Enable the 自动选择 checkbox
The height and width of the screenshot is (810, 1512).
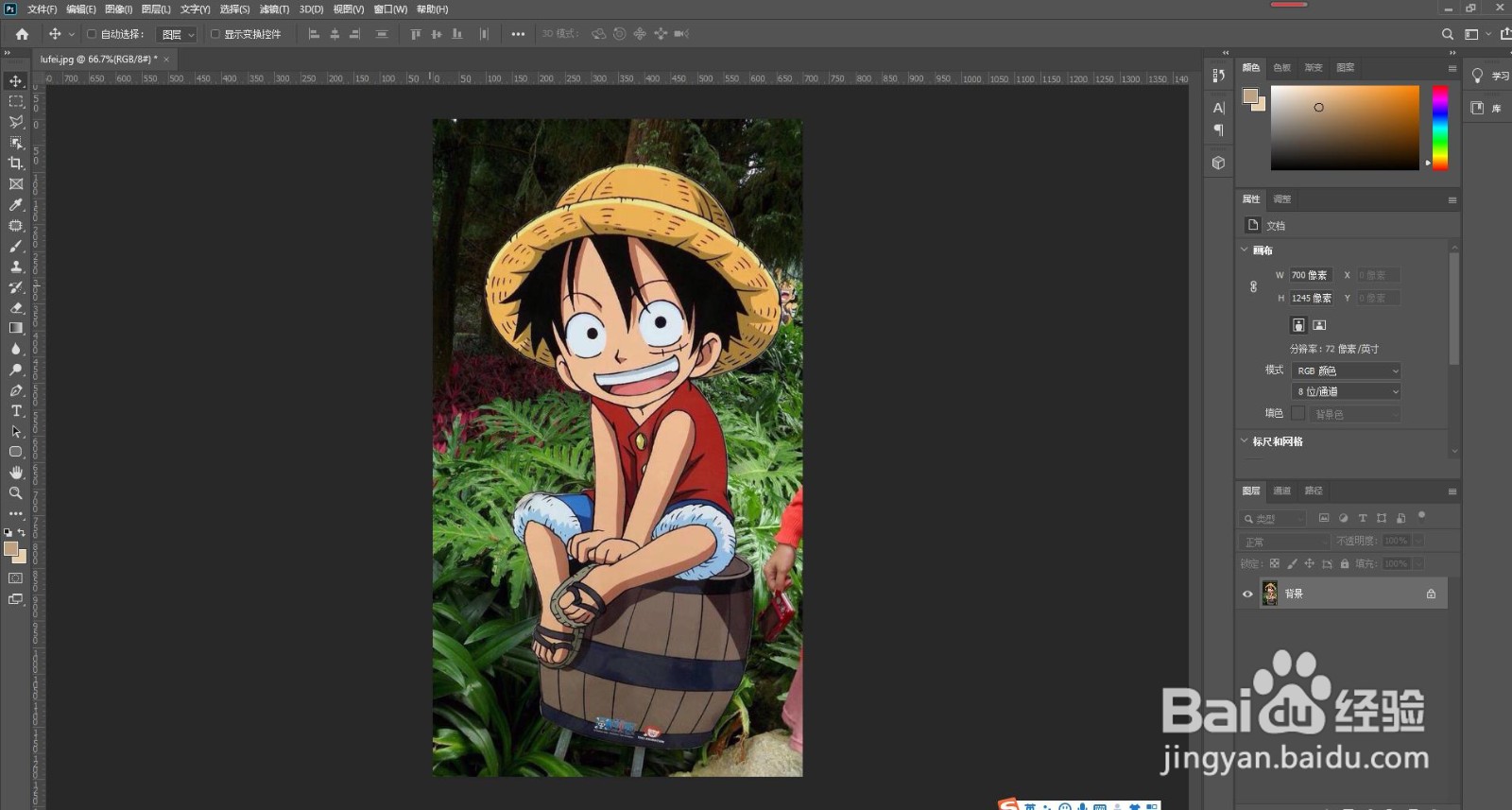coord(92,34)
